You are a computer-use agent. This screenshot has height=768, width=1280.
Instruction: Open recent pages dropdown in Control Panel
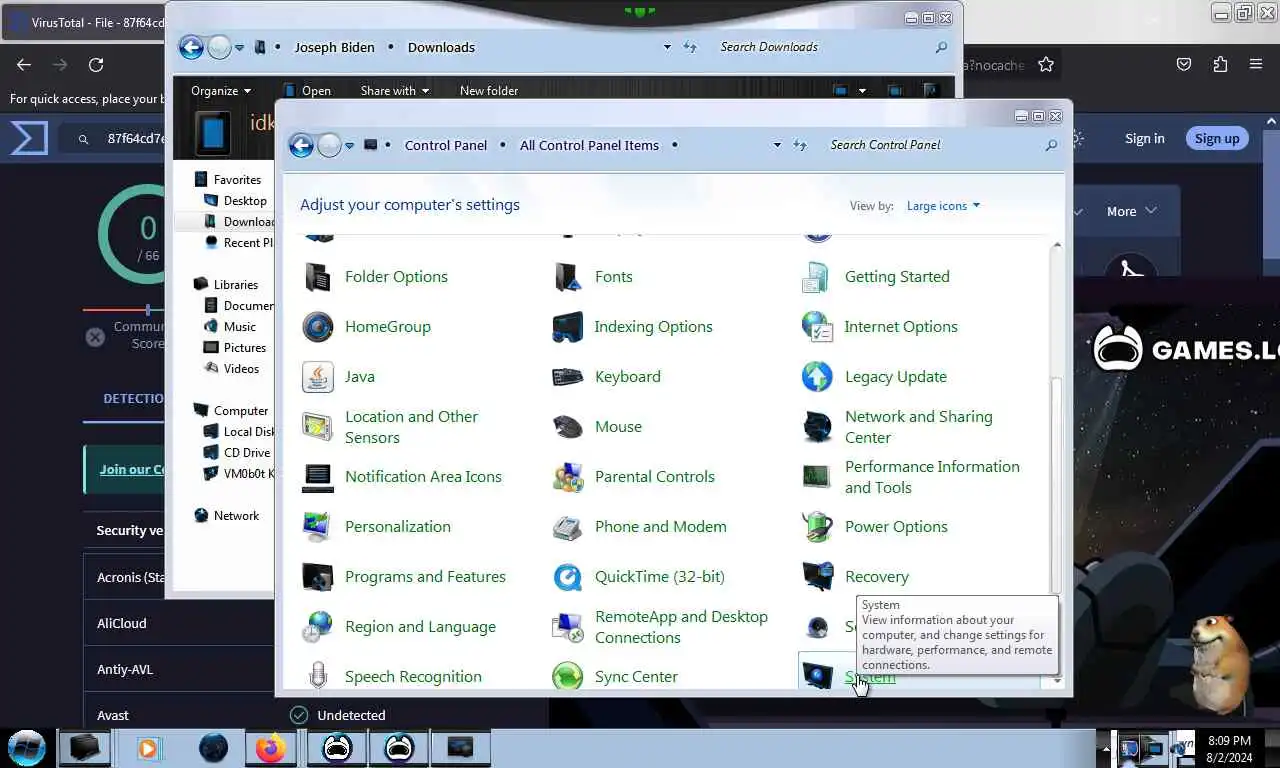[350, 145]
